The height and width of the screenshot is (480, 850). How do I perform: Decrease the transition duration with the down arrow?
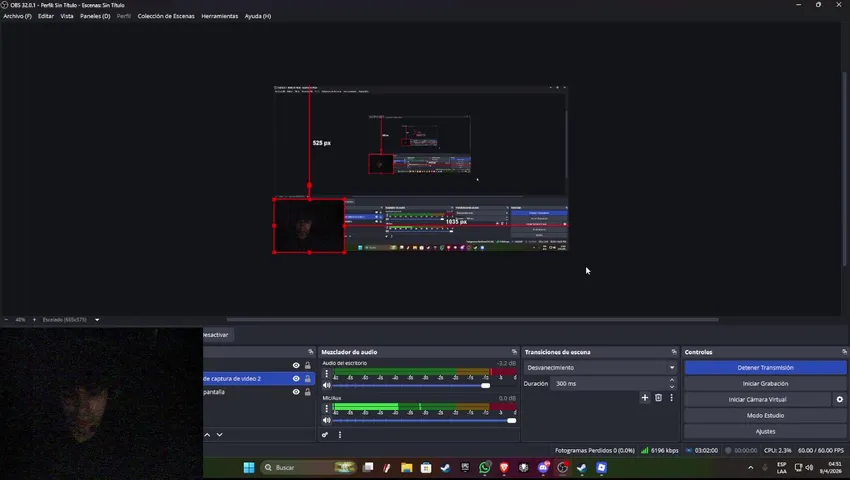point(672,387)
